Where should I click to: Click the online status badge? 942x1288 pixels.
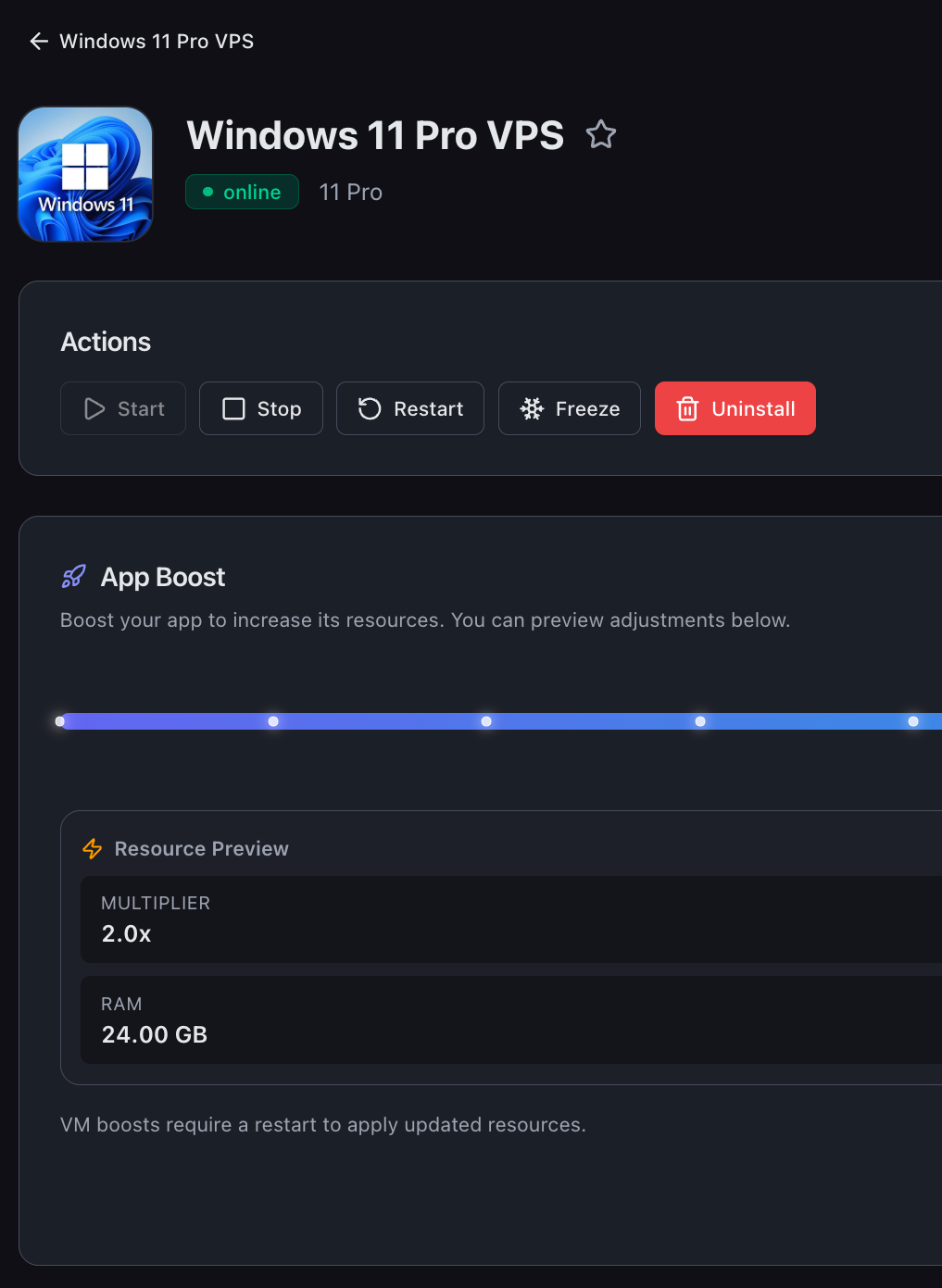click(x=242, y=192)
